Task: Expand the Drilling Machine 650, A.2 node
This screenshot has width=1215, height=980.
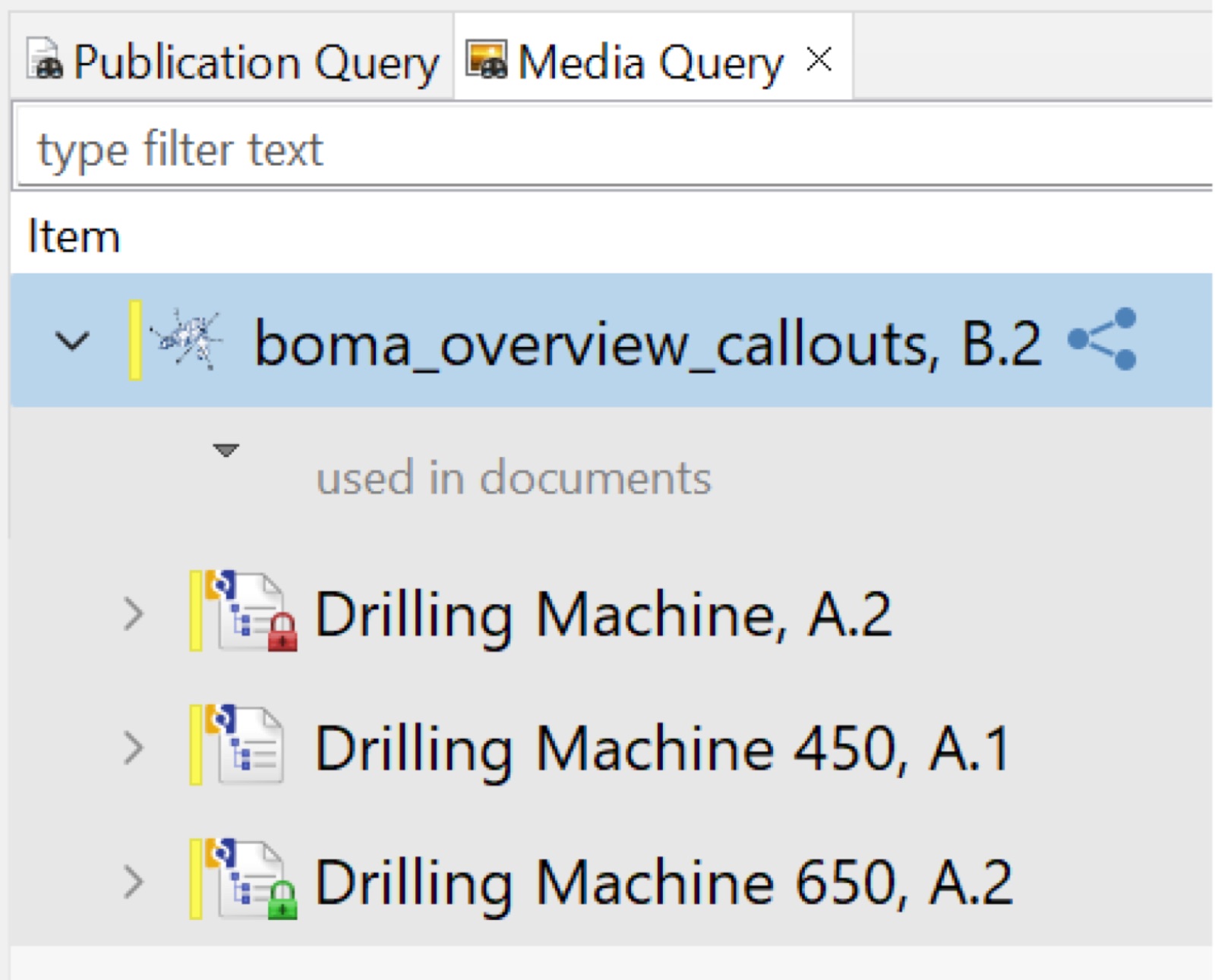Action: (134, 882)
